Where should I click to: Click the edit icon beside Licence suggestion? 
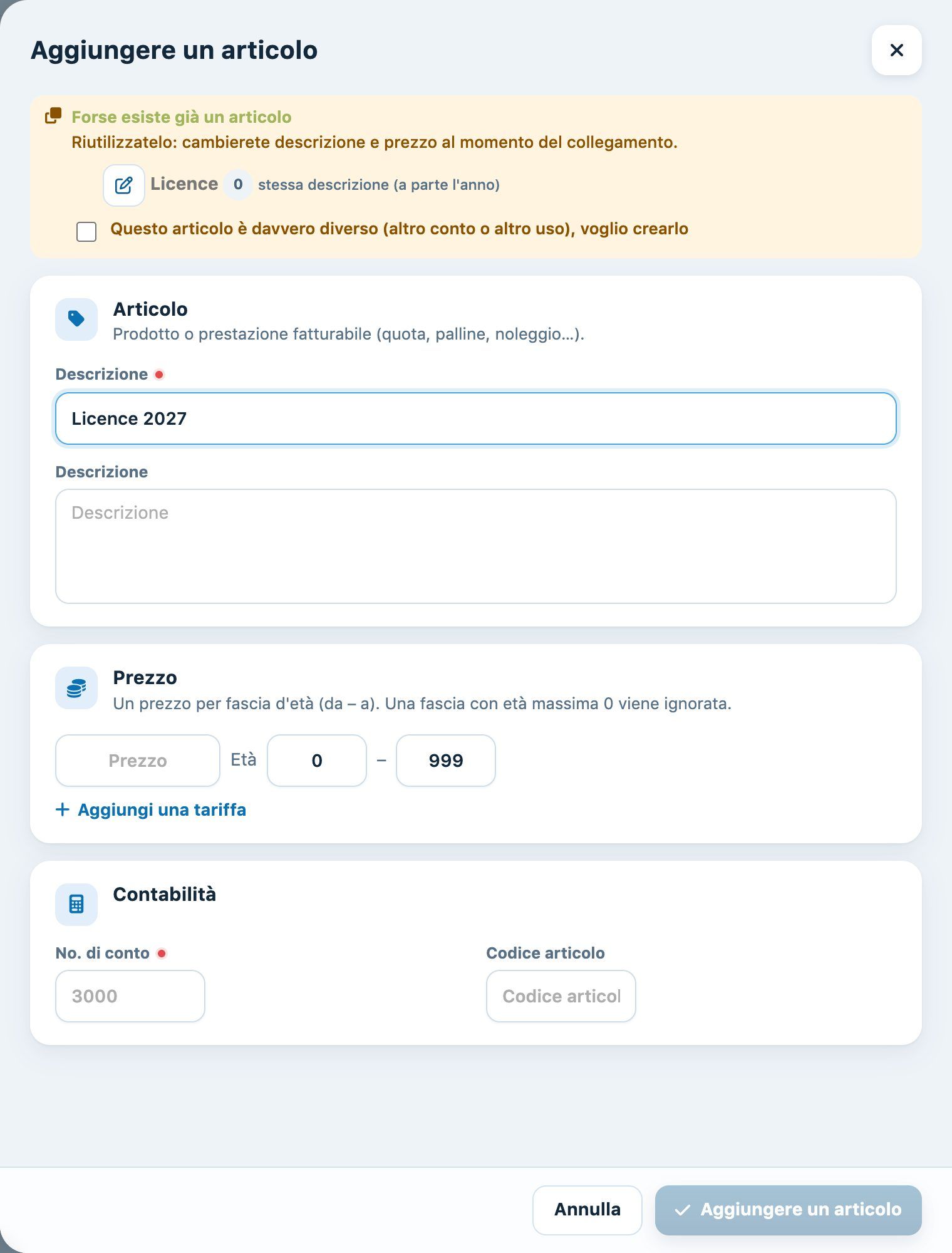click(124, 185)
